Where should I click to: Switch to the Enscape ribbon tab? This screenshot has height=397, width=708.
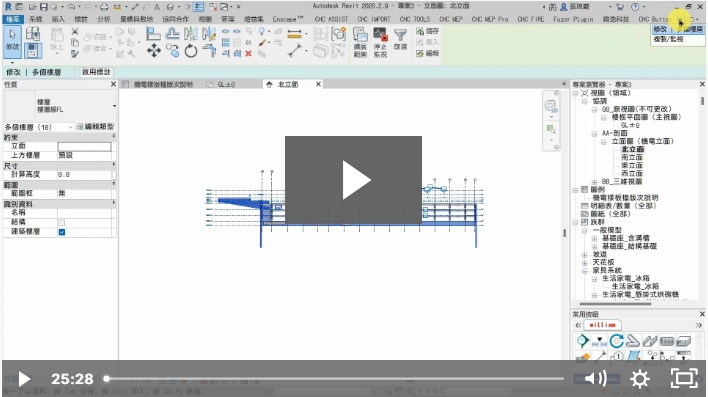[x=288, y=19]
